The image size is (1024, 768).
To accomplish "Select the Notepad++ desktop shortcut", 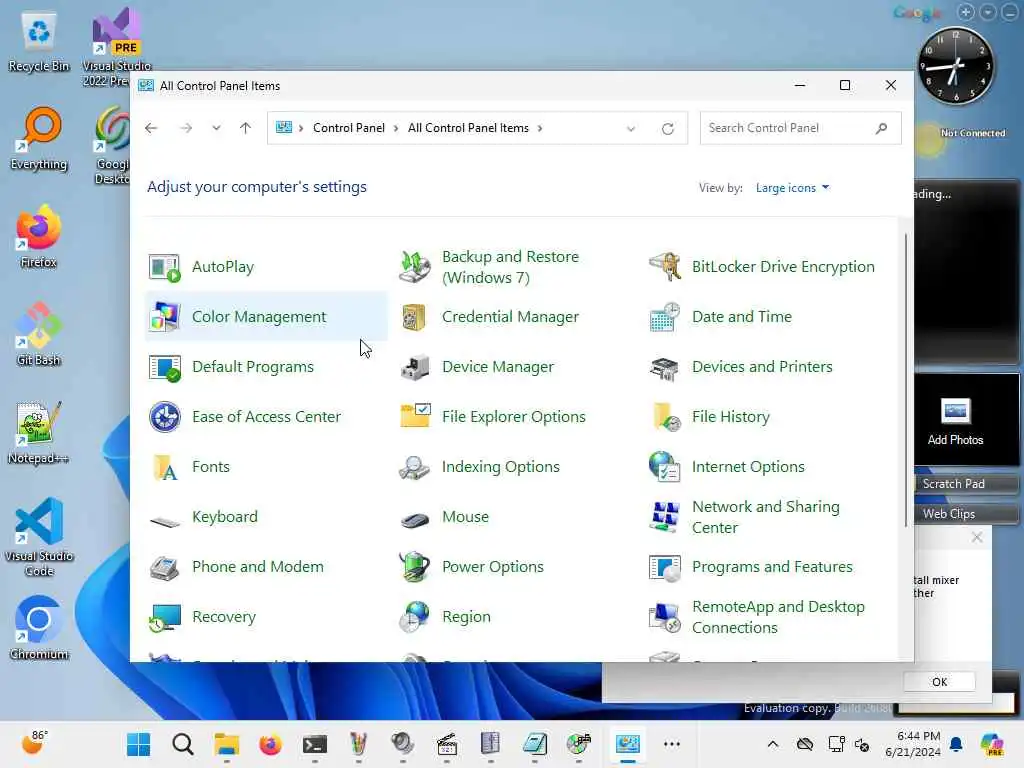I will (x=39, y=433).
